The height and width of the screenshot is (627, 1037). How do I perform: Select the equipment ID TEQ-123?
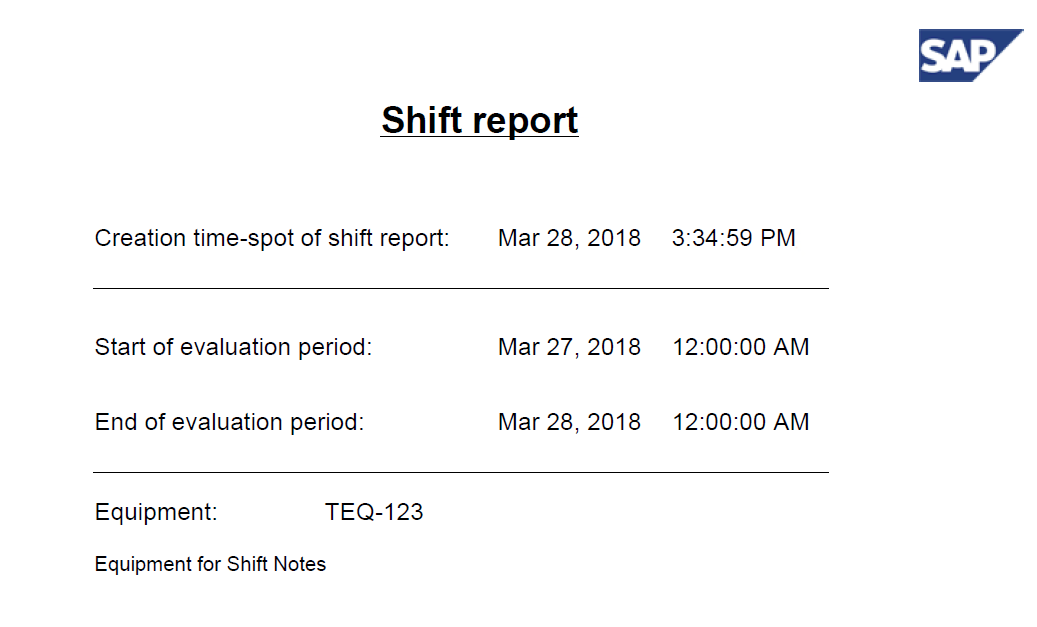tap(374, 513)
